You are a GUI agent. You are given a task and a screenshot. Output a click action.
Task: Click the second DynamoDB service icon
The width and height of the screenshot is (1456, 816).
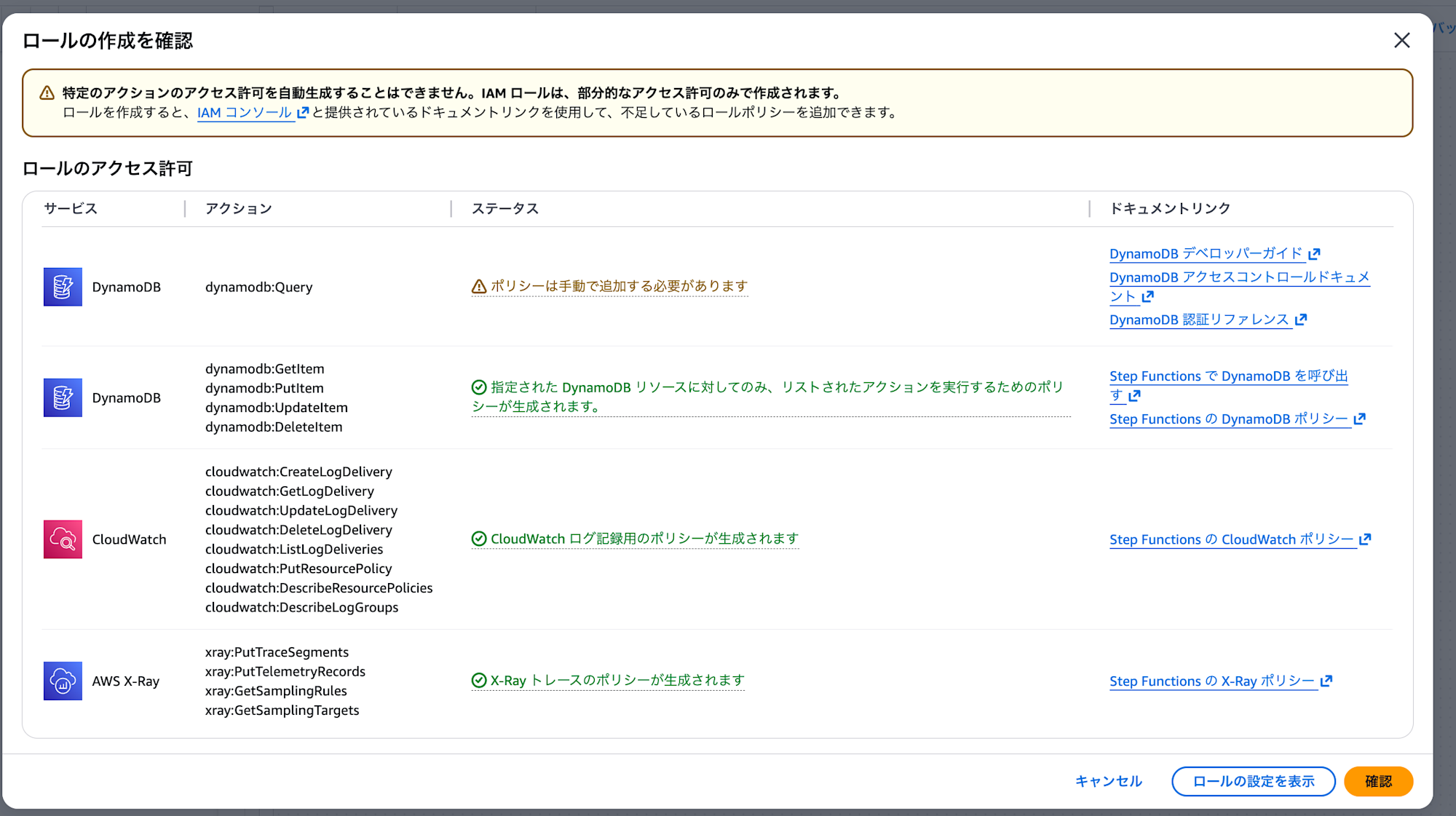pyautogui.click(x=63, y=397)
